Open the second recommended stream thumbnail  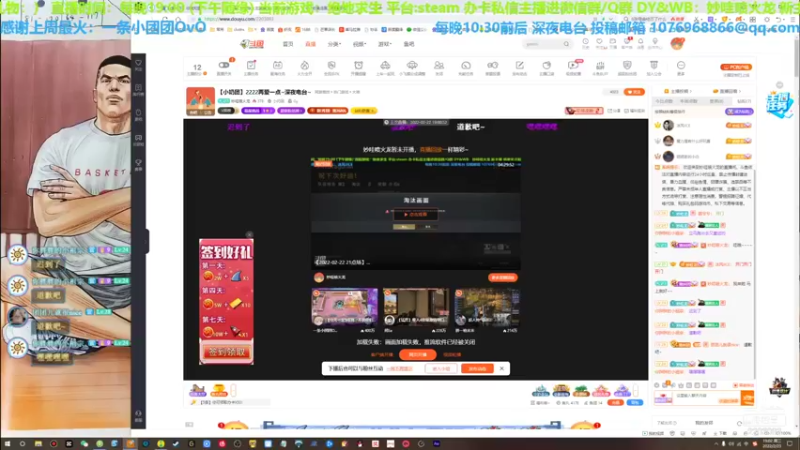click(416, 307)
